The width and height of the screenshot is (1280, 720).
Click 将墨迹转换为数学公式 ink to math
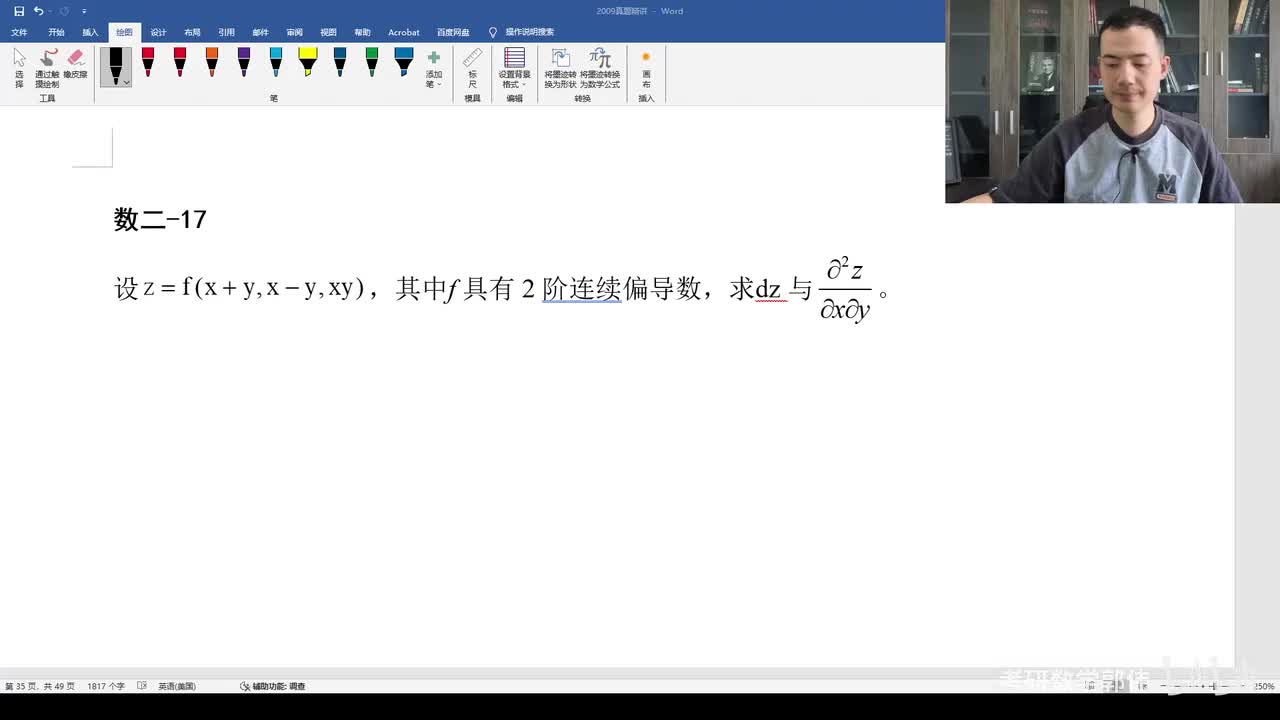(x=600, y=69)
